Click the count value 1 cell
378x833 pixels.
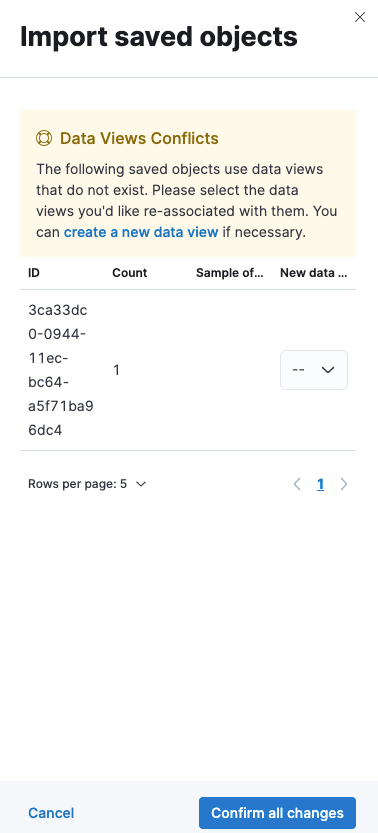(116, 370)
